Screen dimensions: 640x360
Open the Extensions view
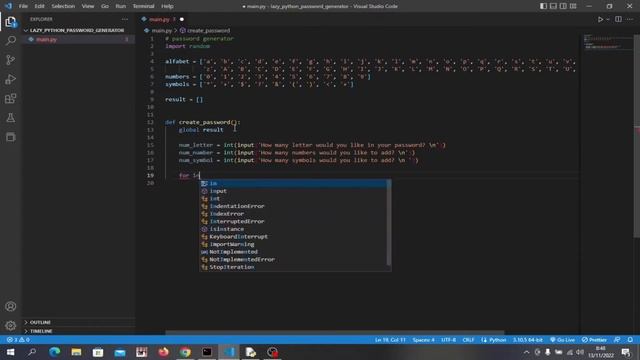click(x=11, y=98)
